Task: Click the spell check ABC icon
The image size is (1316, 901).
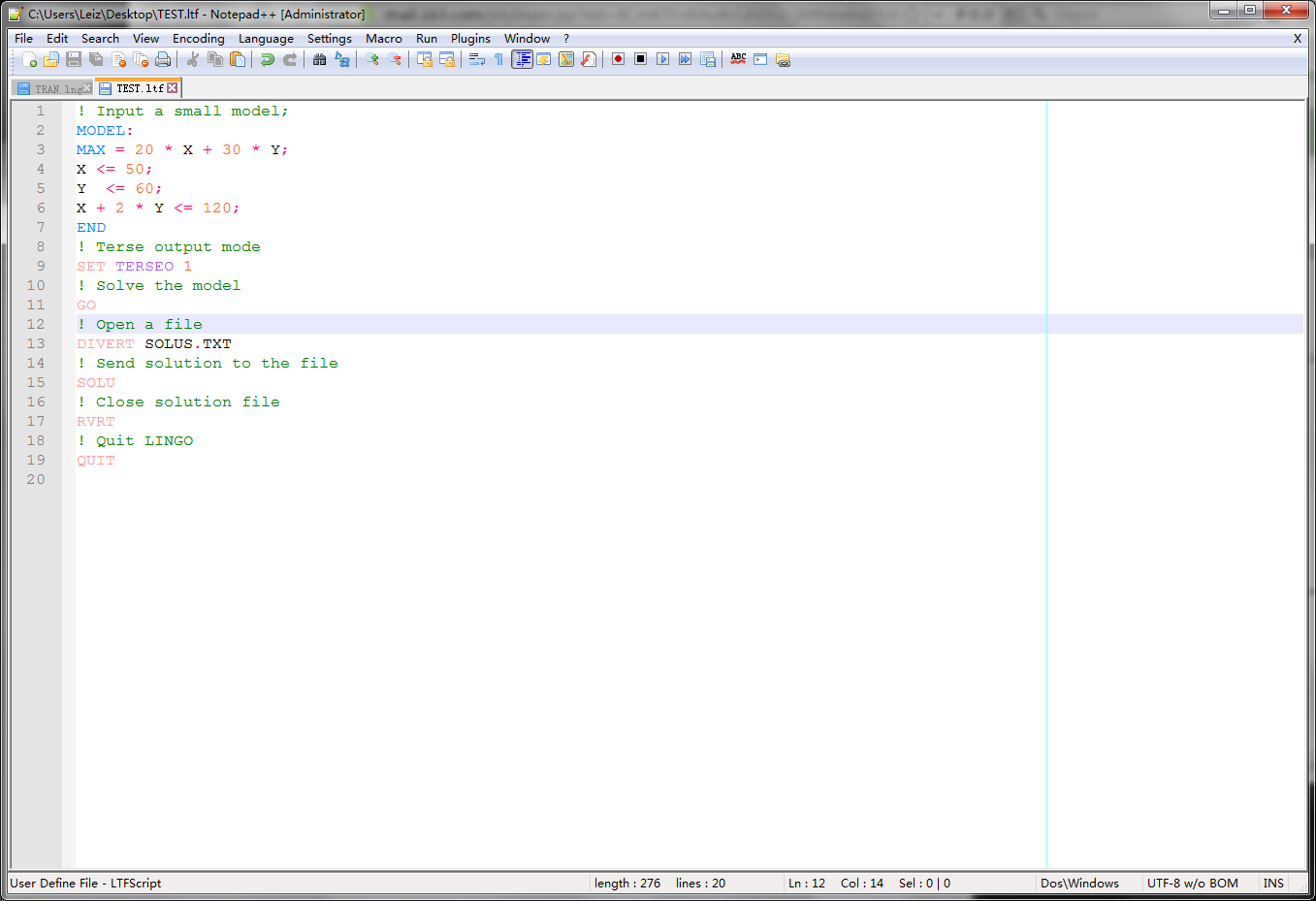Action: (x=738, y=60)
